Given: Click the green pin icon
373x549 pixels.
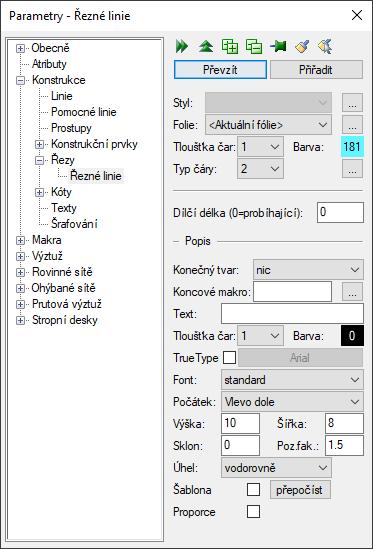Looking at the screenshot, I should [278, 46].
